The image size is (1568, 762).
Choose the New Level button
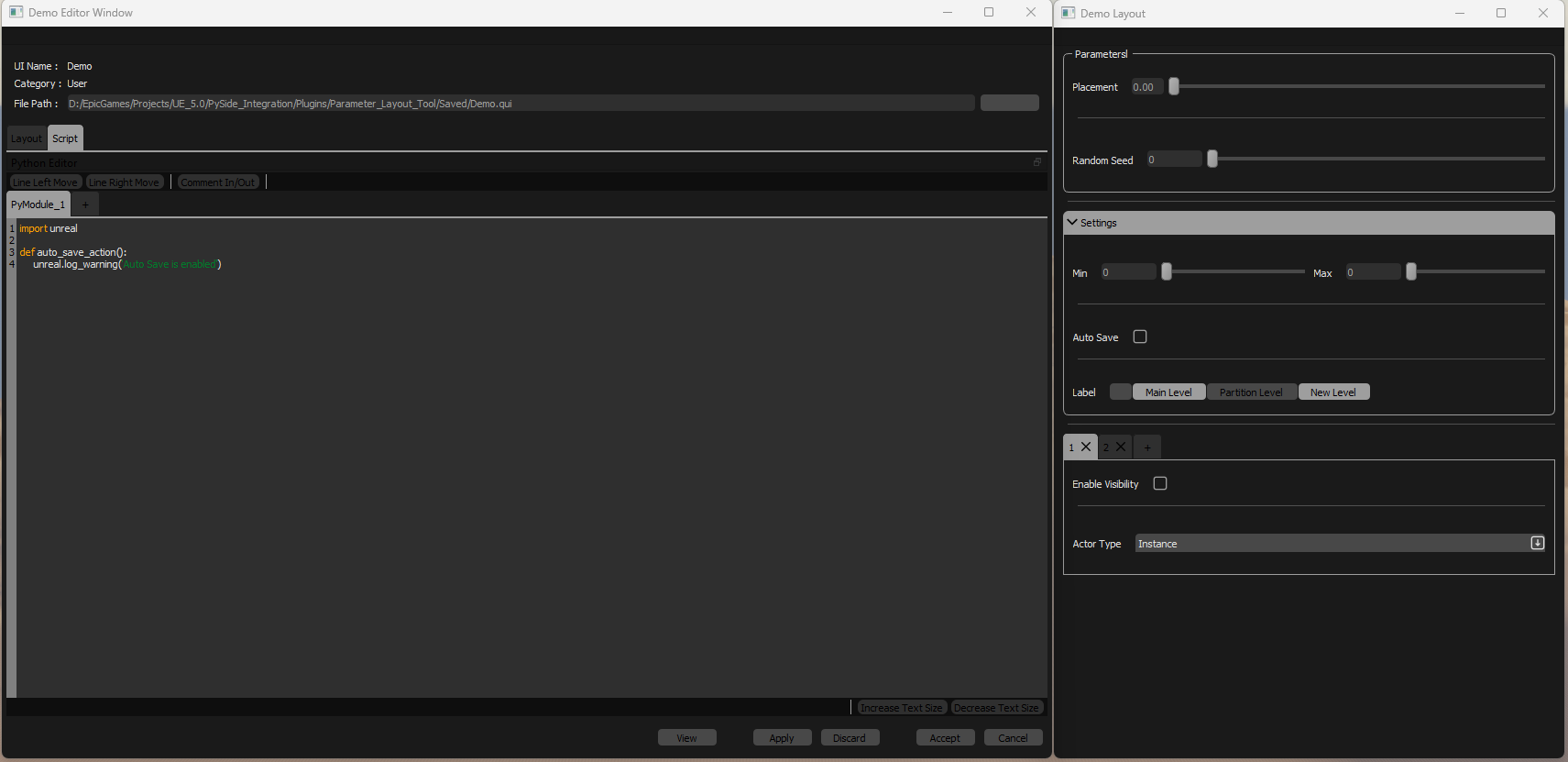click(1333, 392)
